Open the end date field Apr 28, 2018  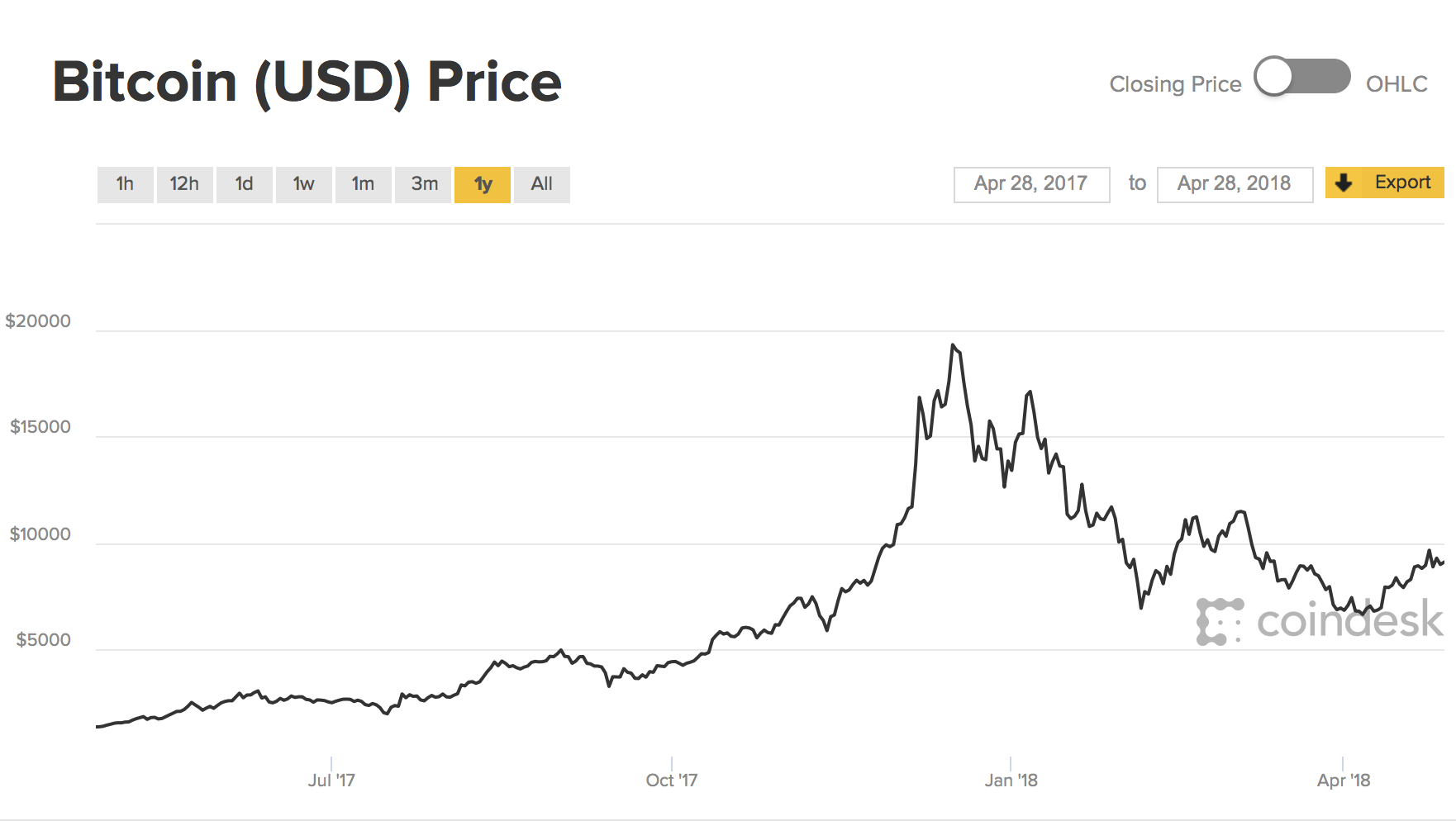pyautogui.click(x=1235, y=184)
